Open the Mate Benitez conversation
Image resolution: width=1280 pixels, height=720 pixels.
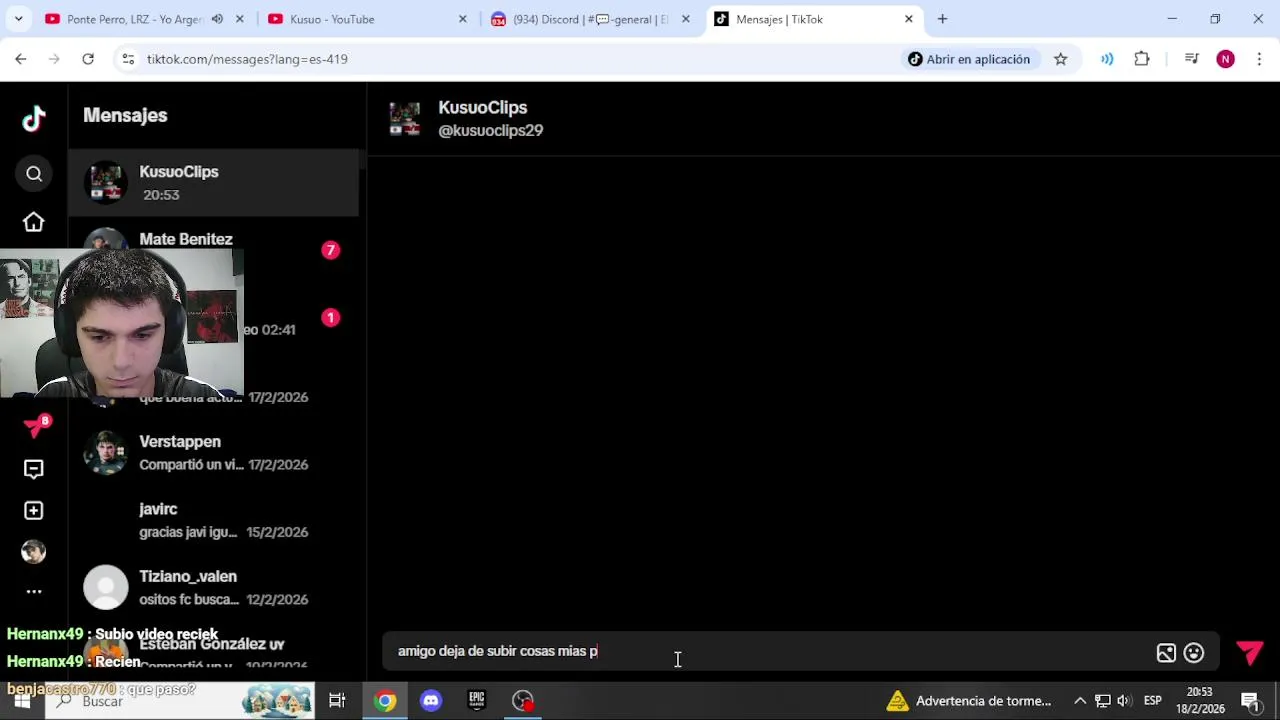point(213,250)
